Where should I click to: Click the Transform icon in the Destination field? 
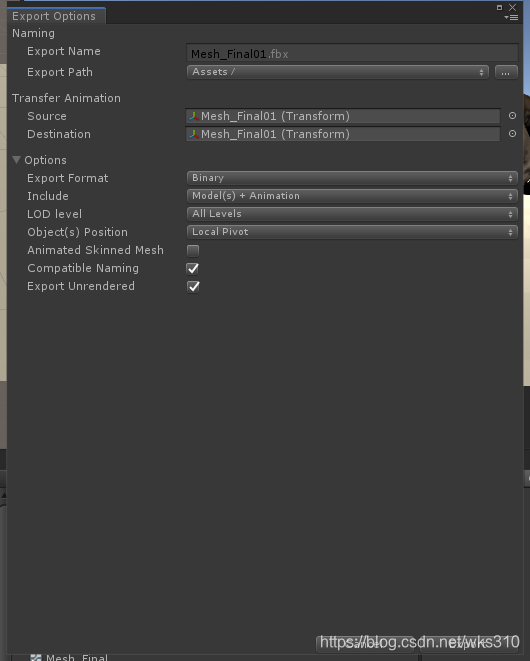tap(194, 134)
